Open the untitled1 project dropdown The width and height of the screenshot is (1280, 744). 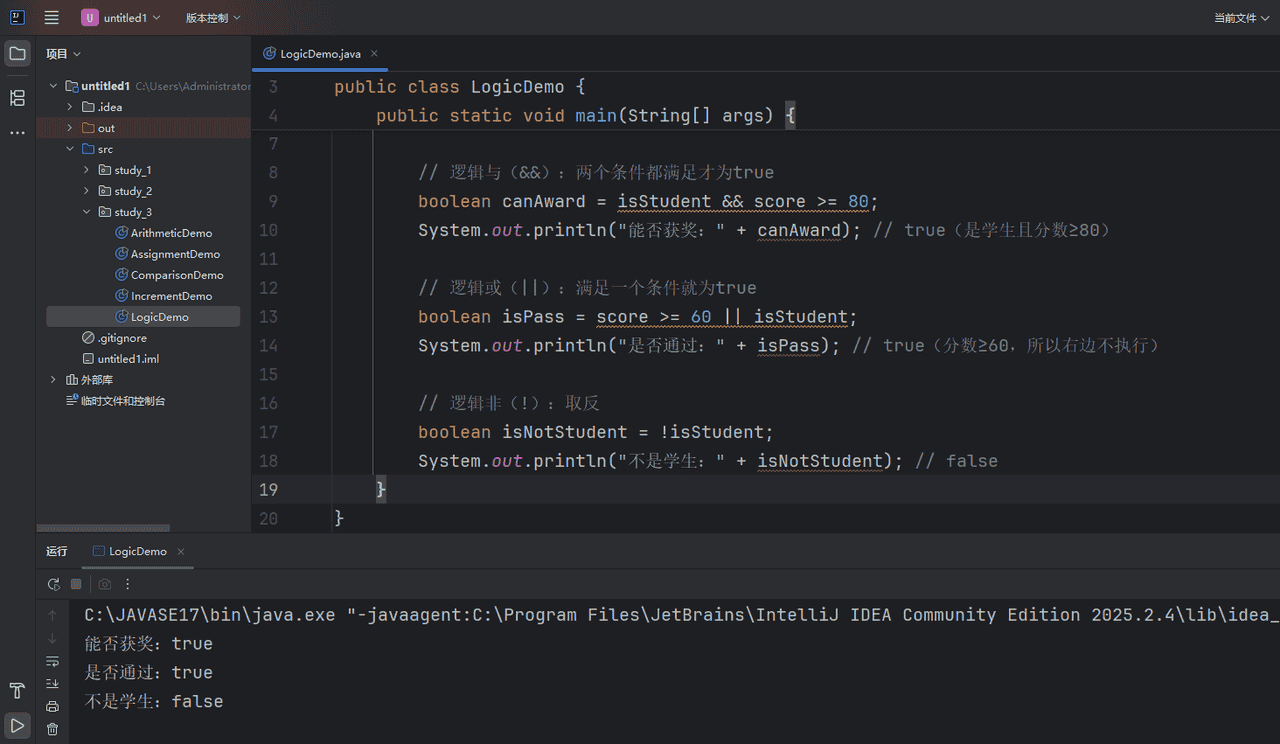click(x=121, y=18)
